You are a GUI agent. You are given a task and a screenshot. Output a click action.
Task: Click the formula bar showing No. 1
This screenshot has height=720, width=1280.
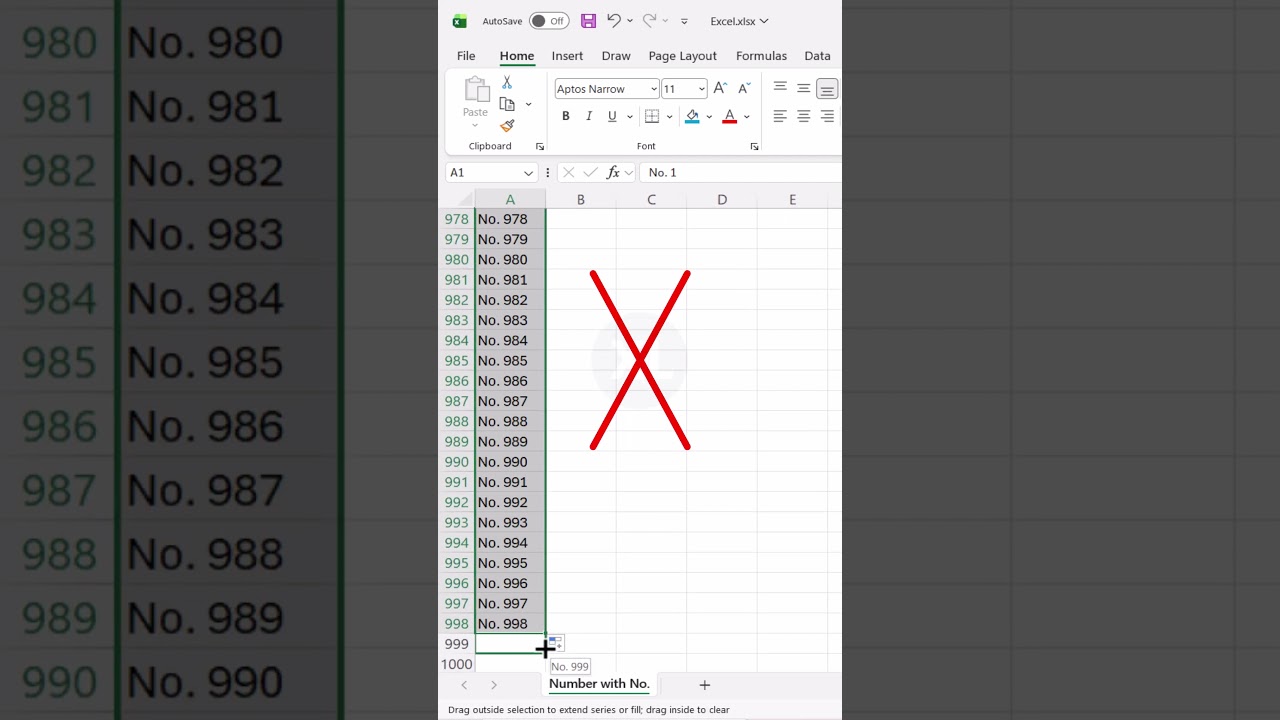tap(740, 172)
